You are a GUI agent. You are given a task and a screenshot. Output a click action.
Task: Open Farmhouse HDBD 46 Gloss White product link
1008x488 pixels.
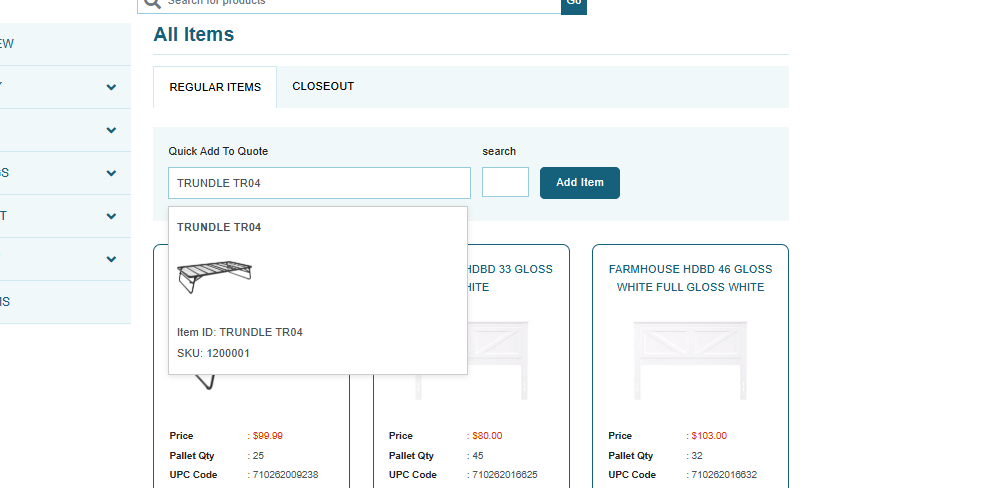coord(690,278)
